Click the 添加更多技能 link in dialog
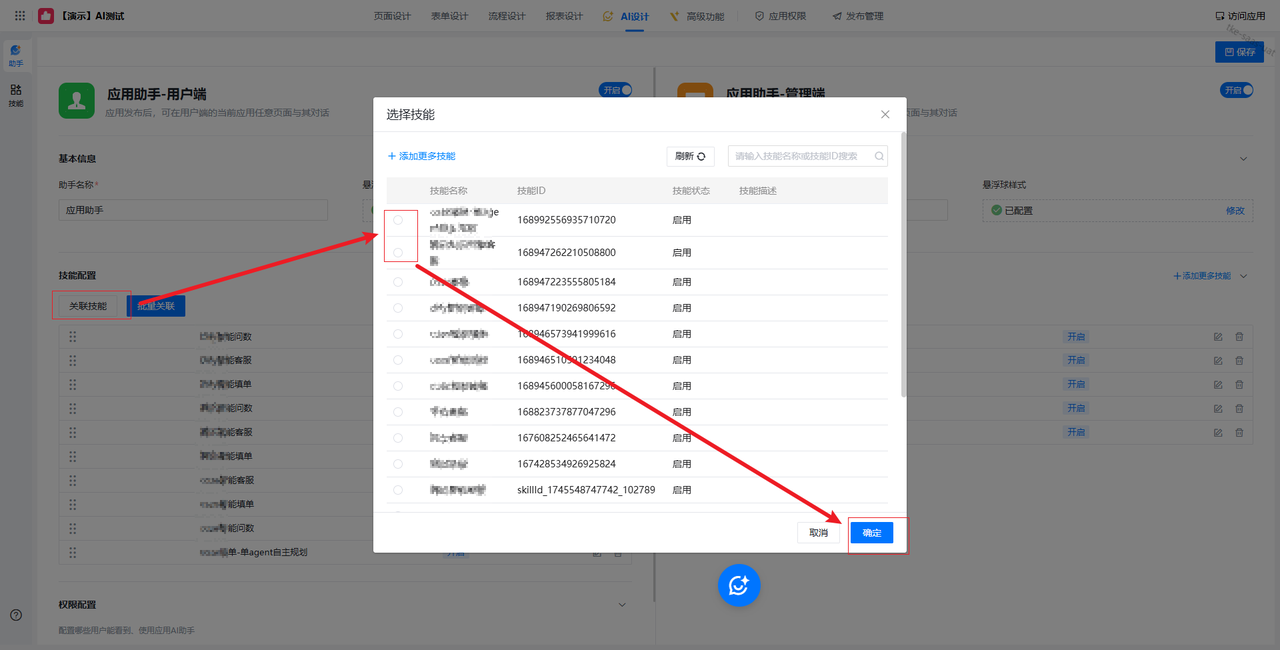1280x650 pixels. (421, 156)
